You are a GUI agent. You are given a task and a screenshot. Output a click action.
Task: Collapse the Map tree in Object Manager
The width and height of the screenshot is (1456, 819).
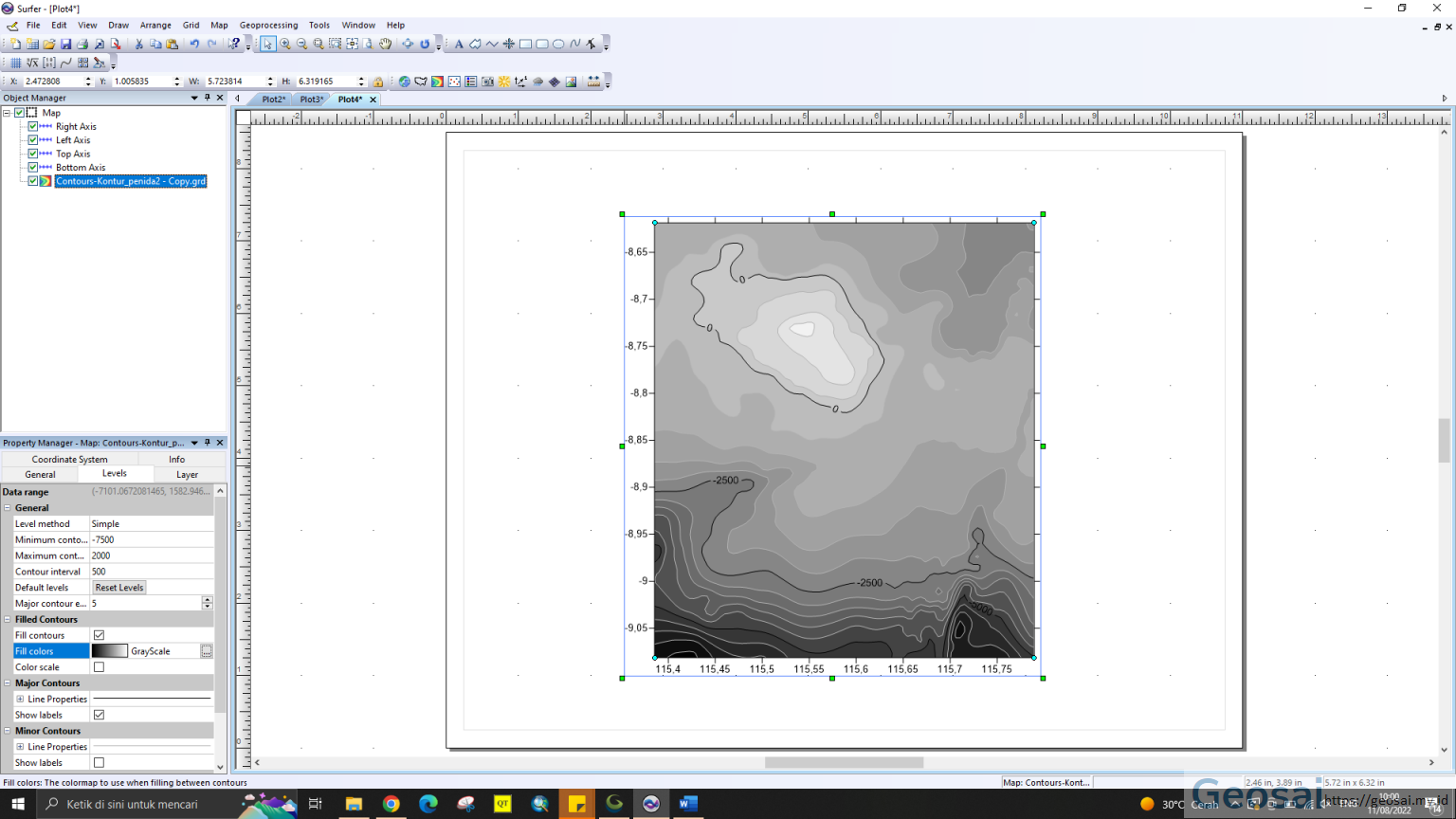click(x=9, y=112)
